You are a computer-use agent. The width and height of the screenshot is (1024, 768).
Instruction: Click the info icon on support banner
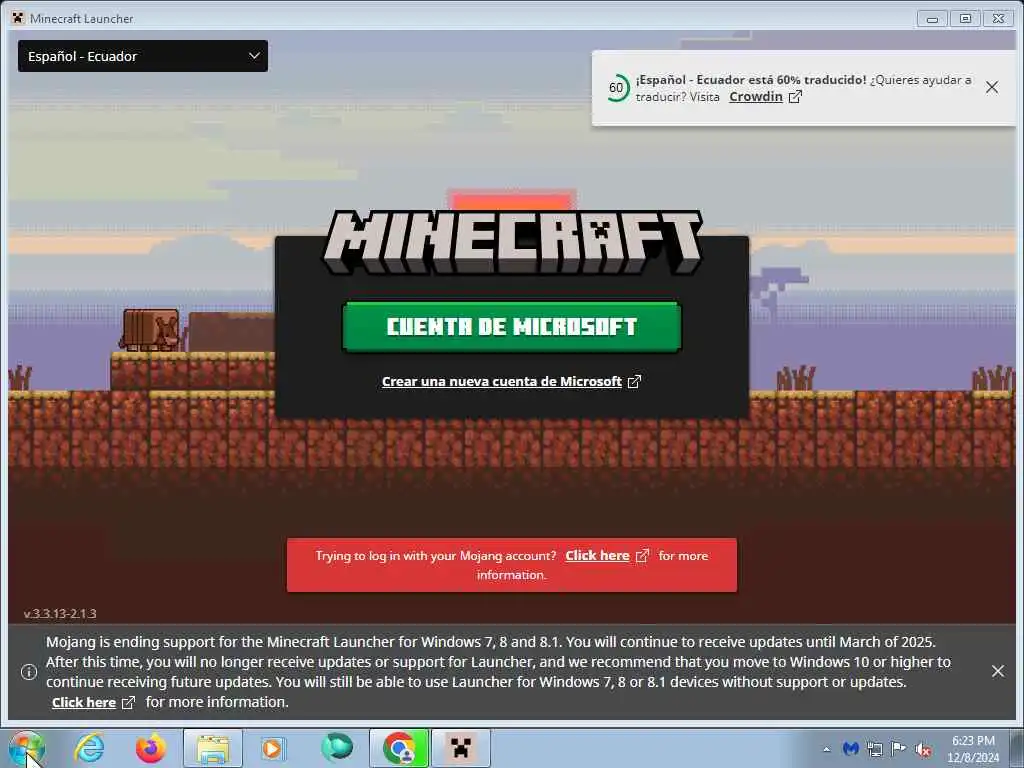(29, 671)
